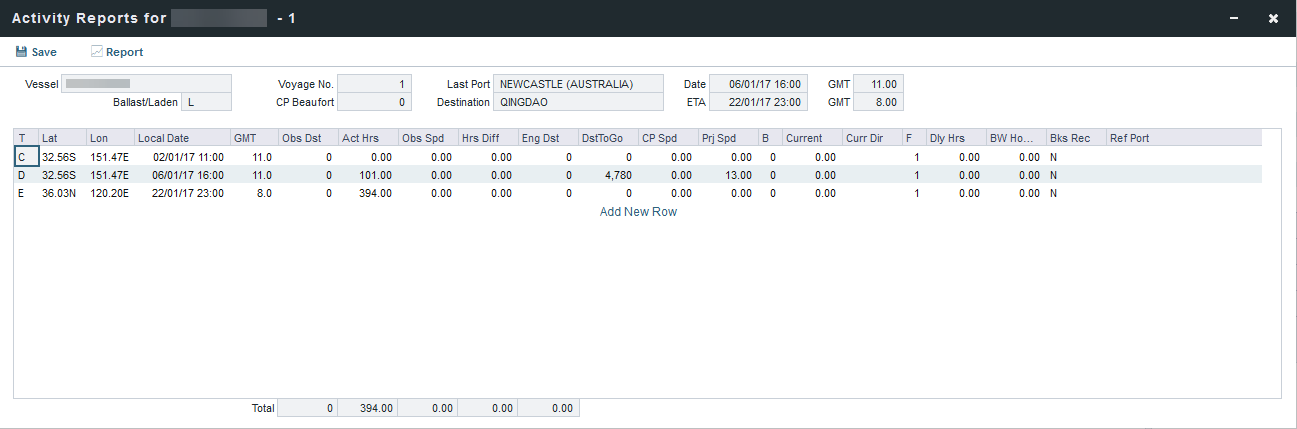Select the Ballast/Laden input field
1297x429 pixels.
[206, 102]
